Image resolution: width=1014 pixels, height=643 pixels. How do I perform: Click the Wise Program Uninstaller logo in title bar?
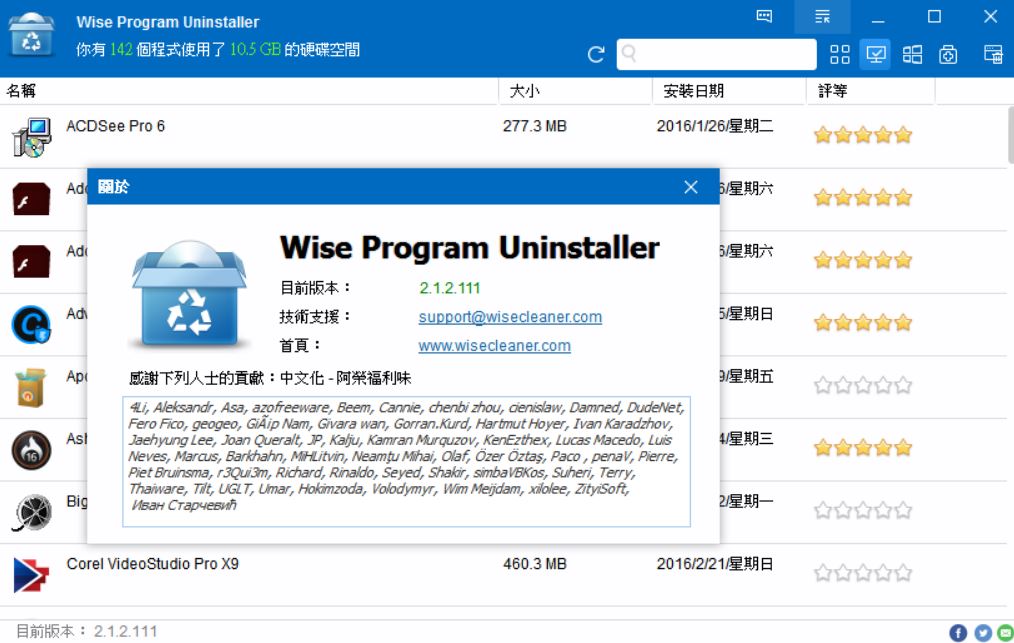tap(31, 36)
